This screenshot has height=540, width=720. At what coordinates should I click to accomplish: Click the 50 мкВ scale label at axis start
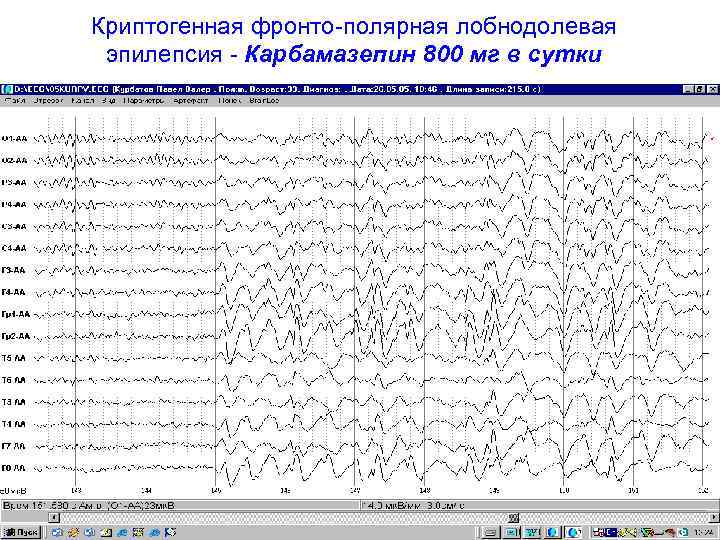click(14, 490)
